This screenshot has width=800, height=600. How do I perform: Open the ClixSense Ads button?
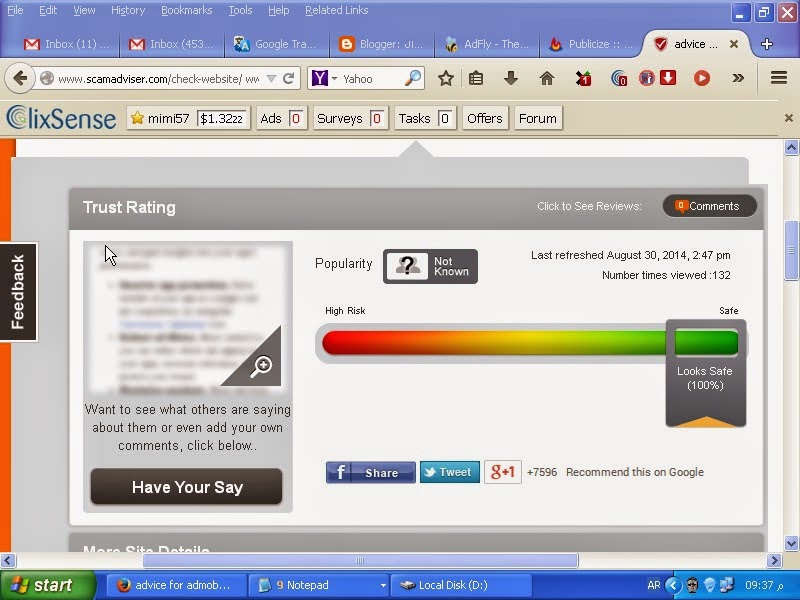(x=282, y=118)
